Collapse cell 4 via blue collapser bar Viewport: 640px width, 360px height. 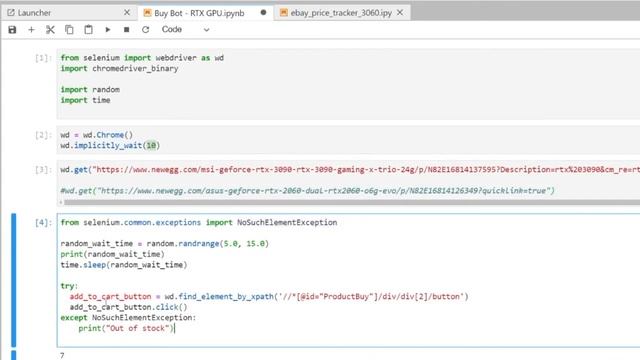(13, 280)
